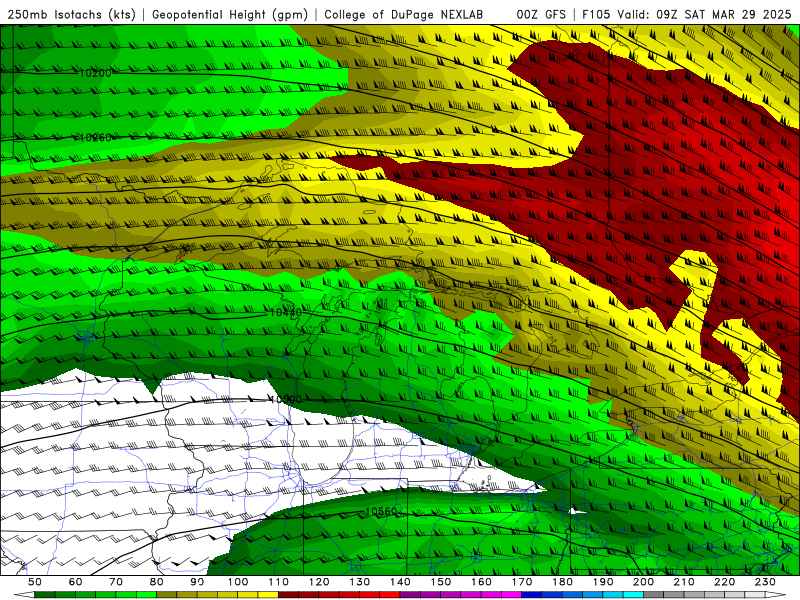
Task: Pick the dark gray swatch just after 200
Action: click(x=654, y=595)
